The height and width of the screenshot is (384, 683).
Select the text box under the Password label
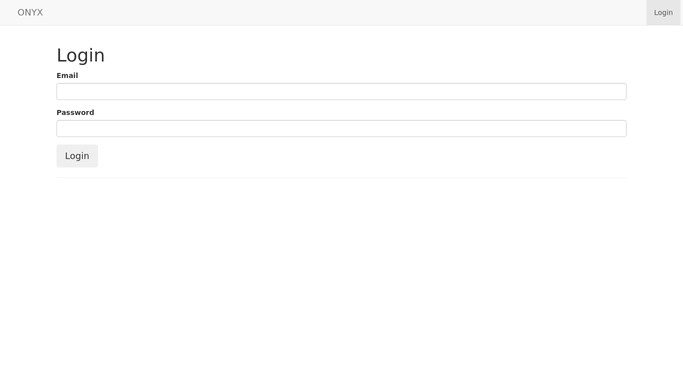point(341,128)
